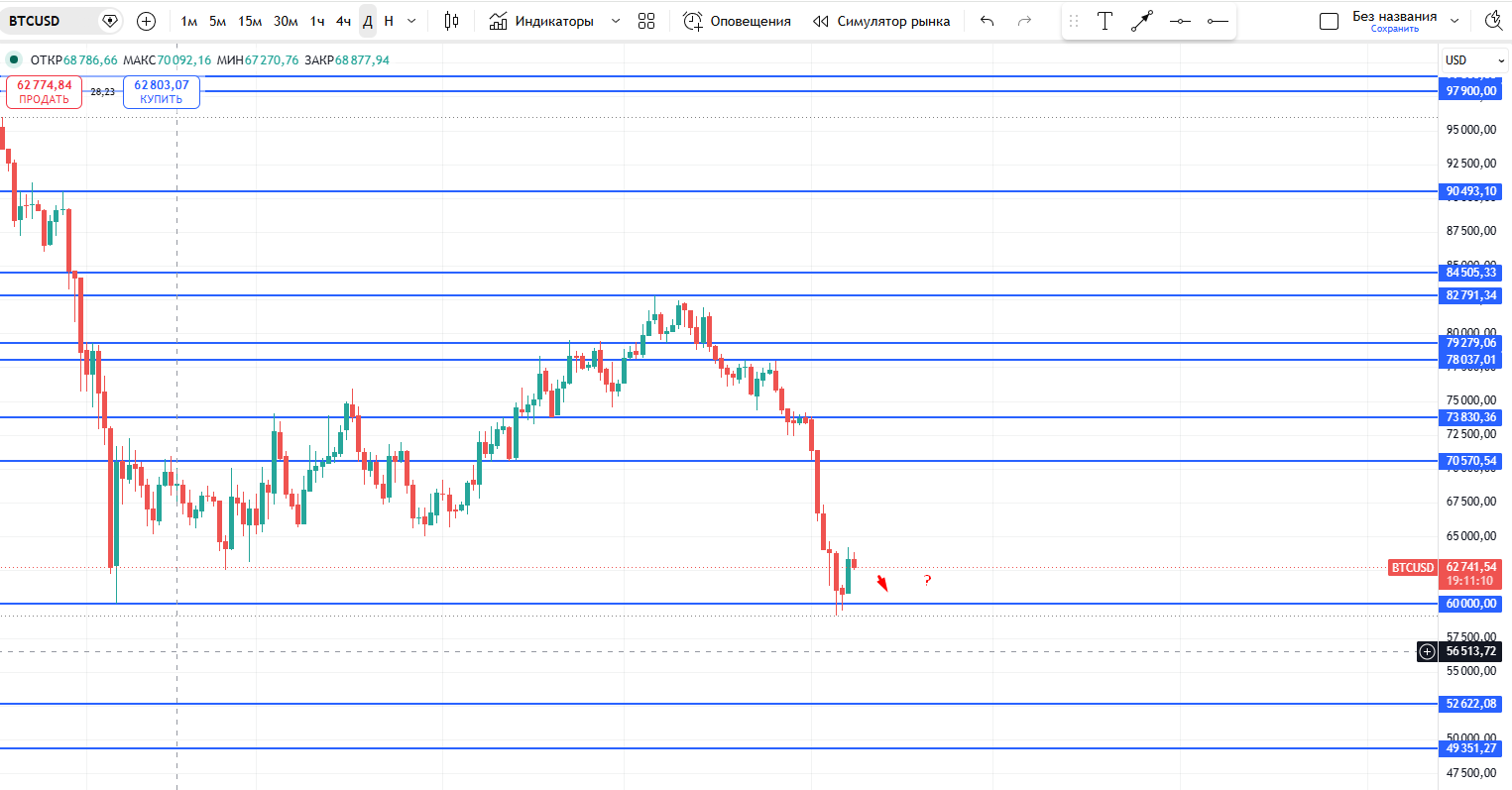This screenshot has width=1512, height=790.
Task: Open the four-squares templates grid icon
Action: pyautogui.click(x=646, y=21)
